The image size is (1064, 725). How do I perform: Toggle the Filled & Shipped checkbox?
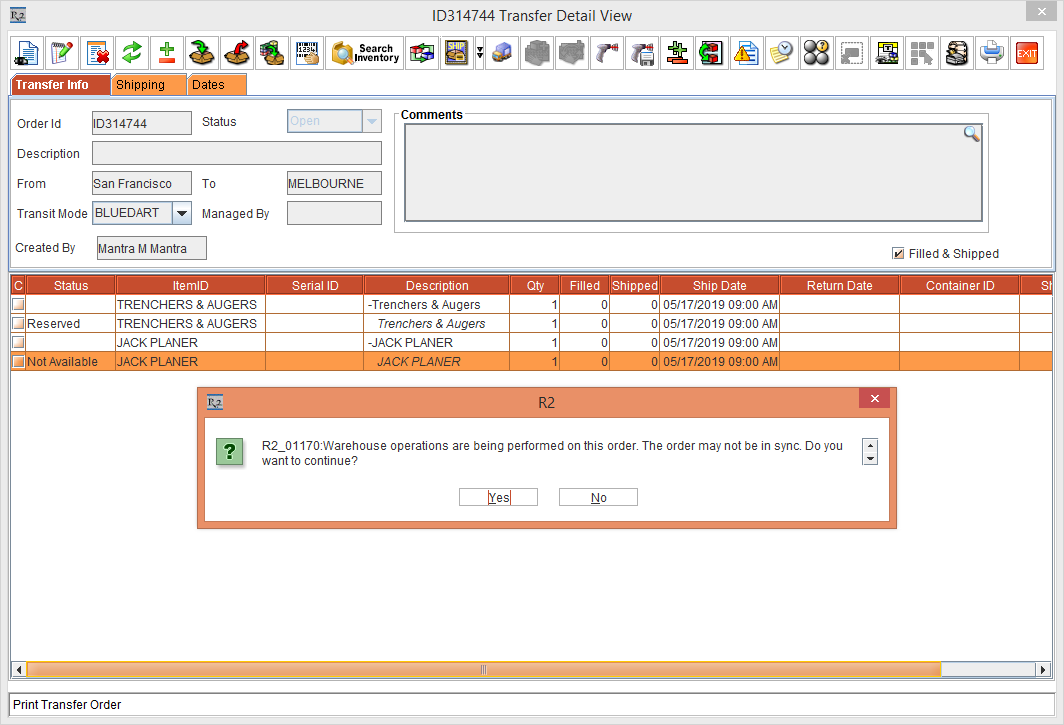898,253
